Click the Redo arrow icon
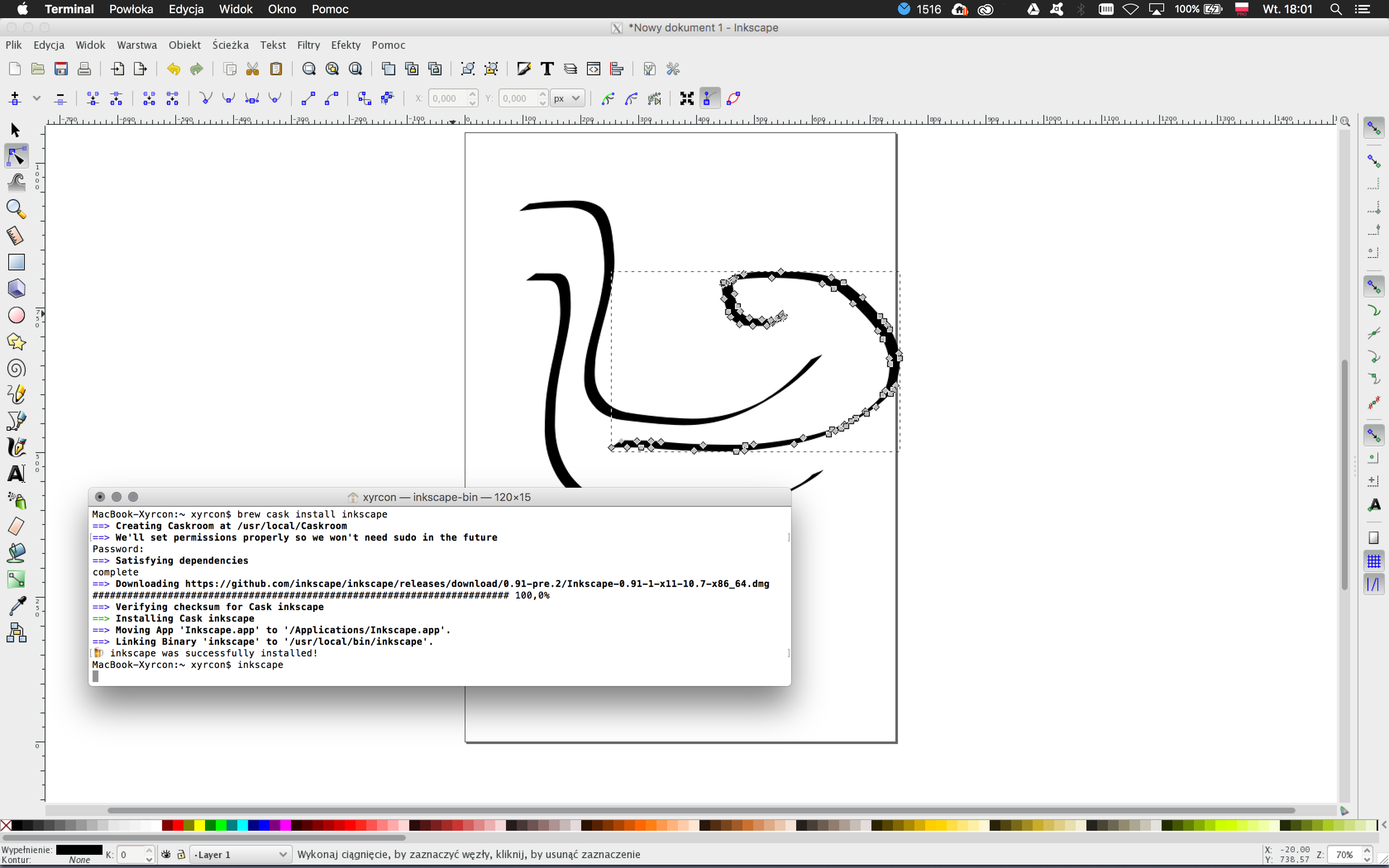This screenshot has width=1389, height=868. [197, 69]
